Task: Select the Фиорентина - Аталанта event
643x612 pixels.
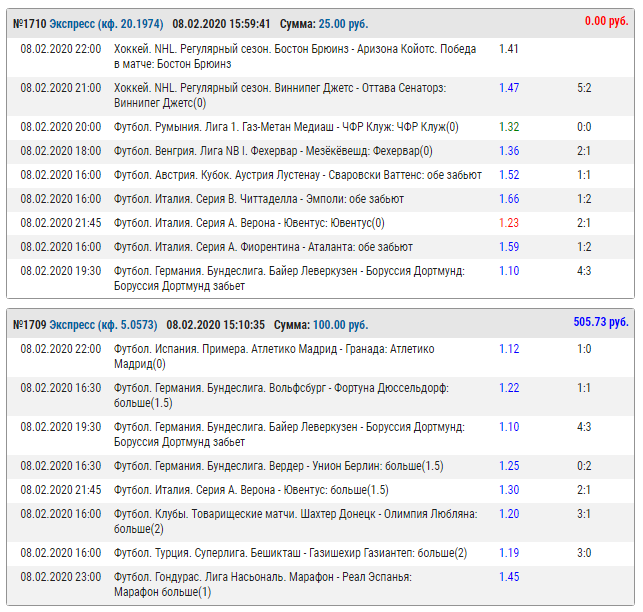Action: click(263, 247)
